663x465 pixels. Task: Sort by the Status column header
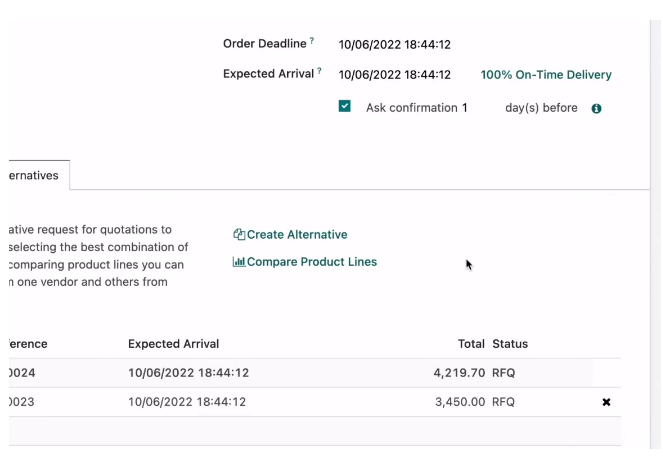click(510, 344)
